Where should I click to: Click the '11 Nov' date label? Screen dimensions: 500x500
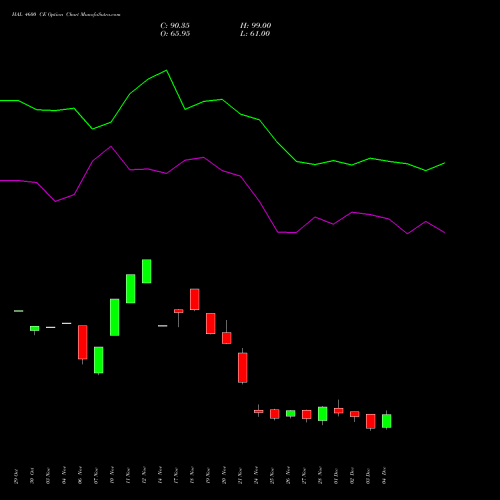pyautogui.click(x=128, y=476)
